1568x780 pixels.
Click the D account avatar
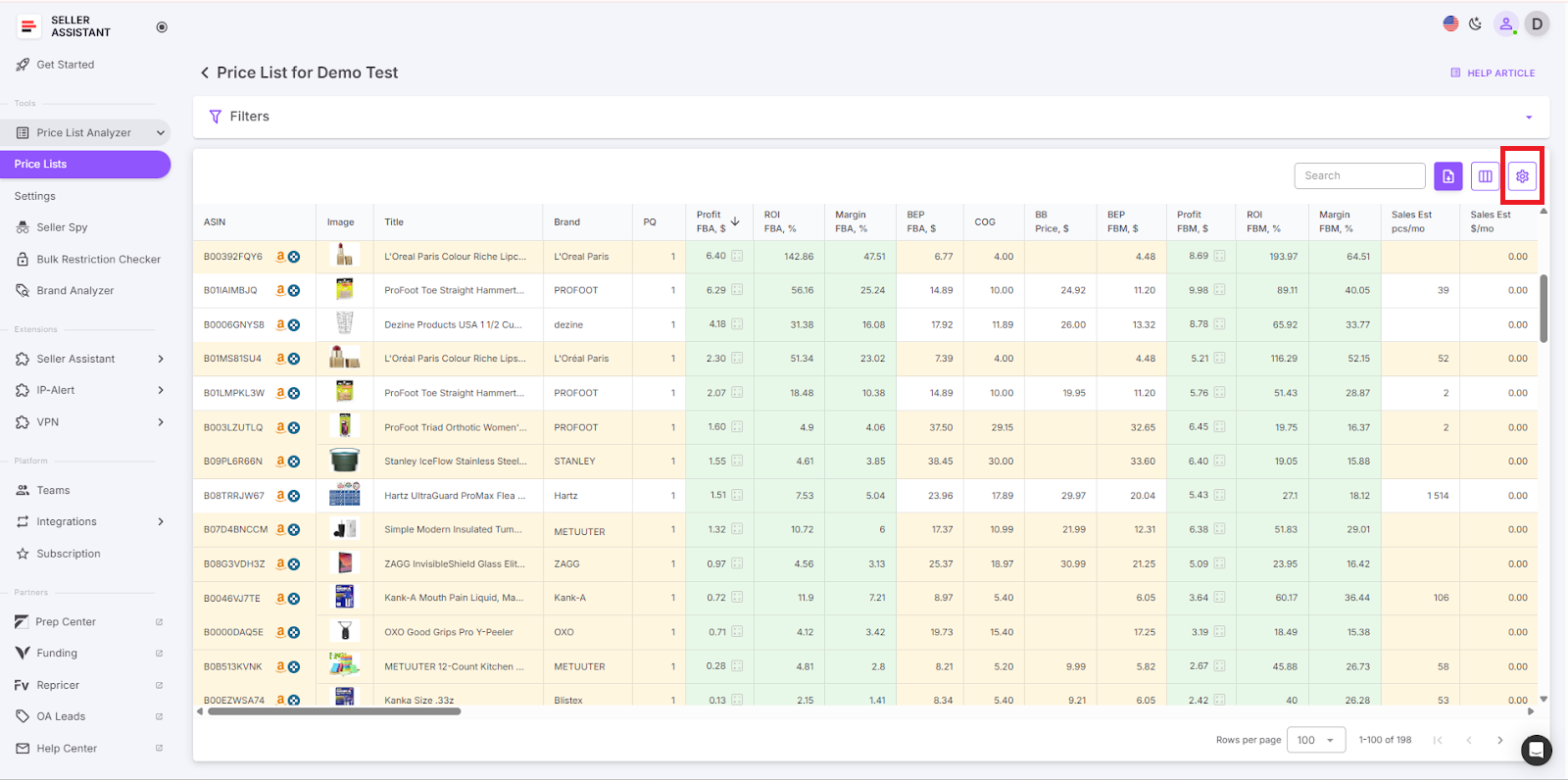pyautogui.click(x=1537, y=24)
